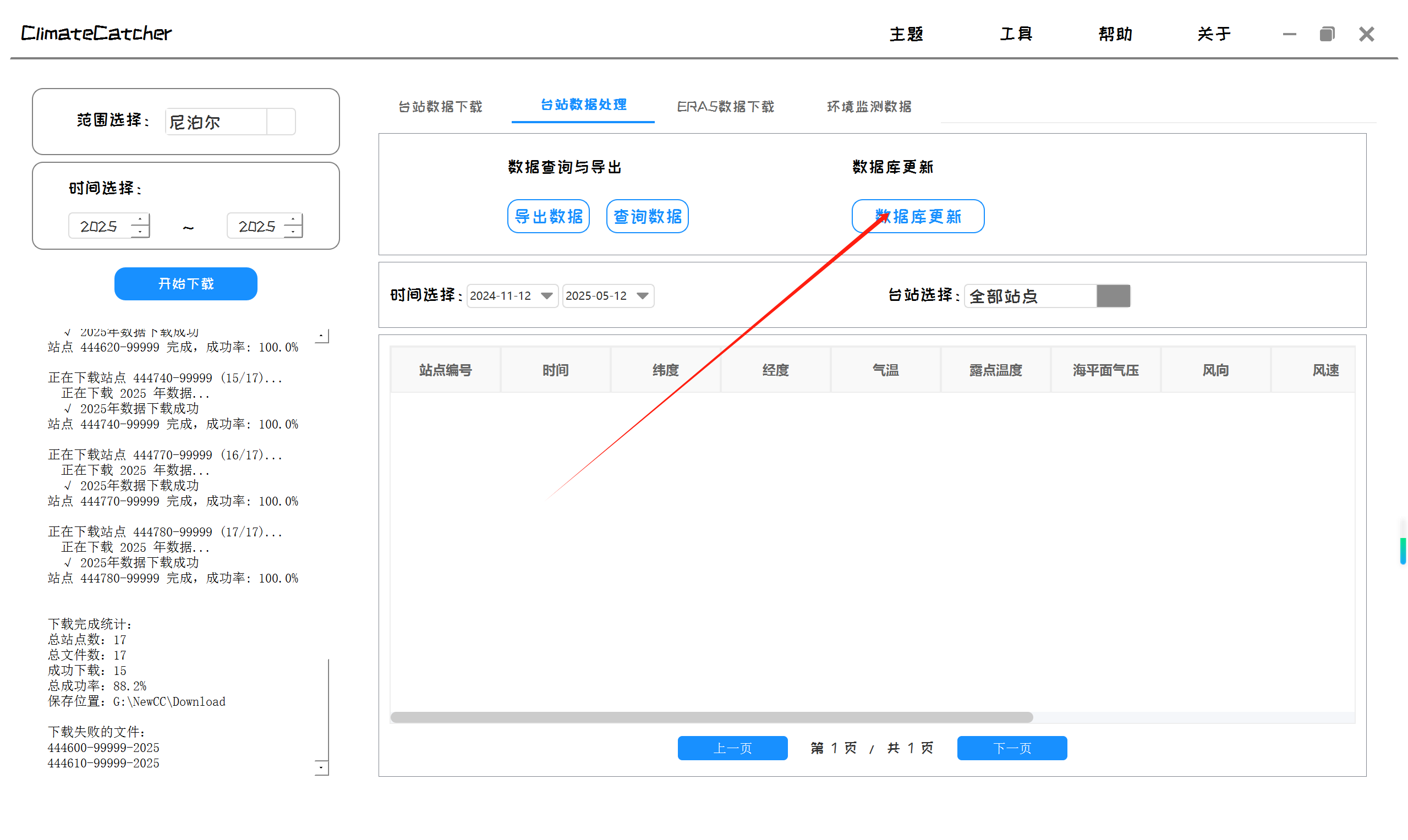Click the table horizontal scrollbar
This screenshot has width=1408, height=840.
point(711,718)
